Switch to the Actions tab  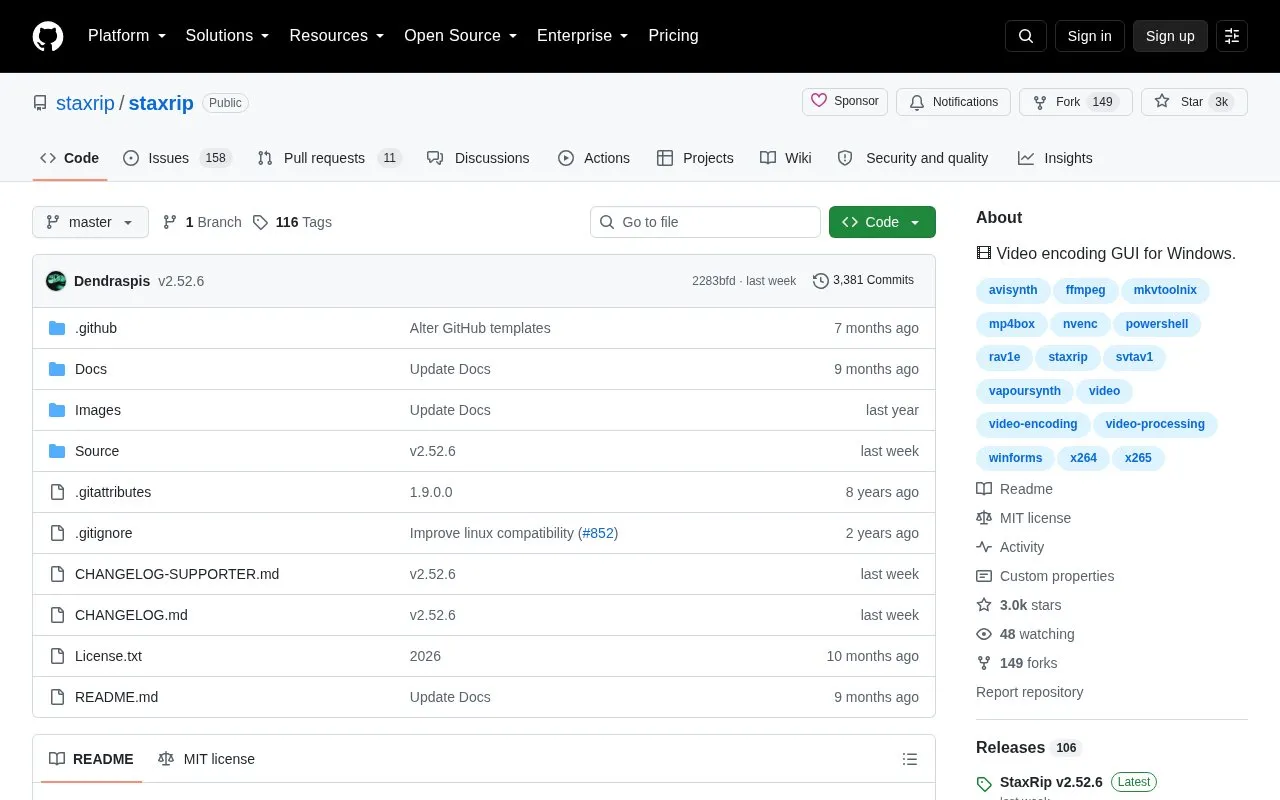[x=594, y=158]
